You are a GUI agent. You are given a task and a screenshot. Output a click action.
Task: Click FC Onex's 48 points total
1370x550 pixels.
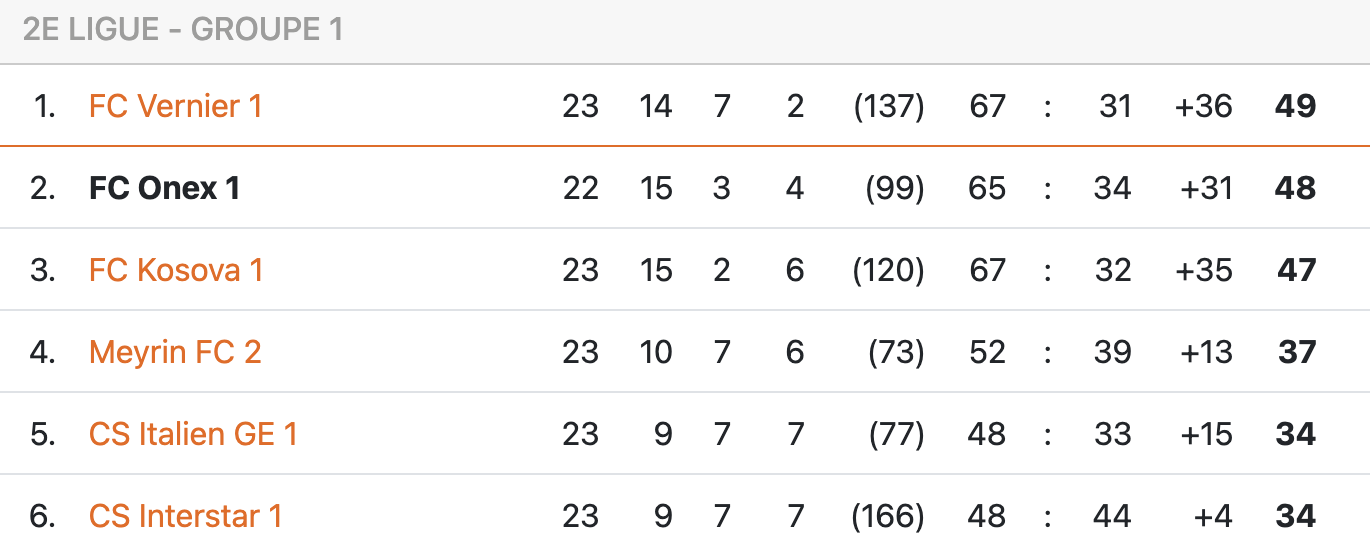[1296, 188]
